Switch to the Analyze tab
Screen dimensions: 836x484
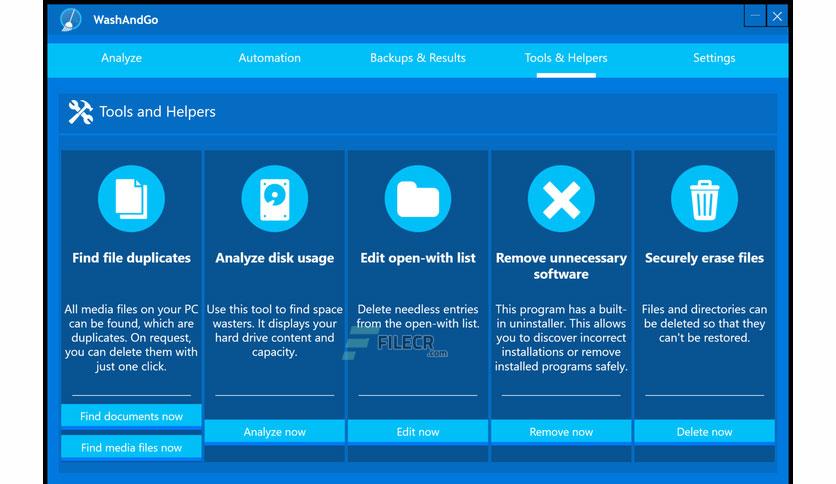click(122, 58)
